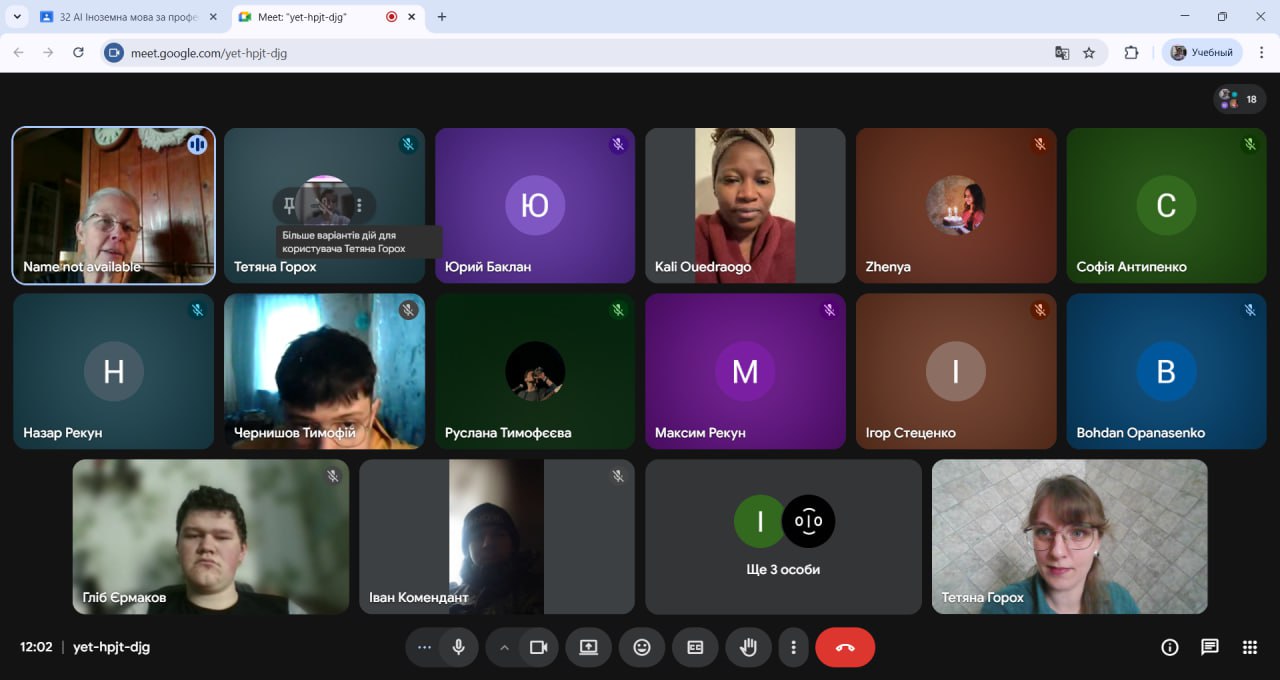
Task: Open the activities grid icon
Action: [x=1249, y=647]
